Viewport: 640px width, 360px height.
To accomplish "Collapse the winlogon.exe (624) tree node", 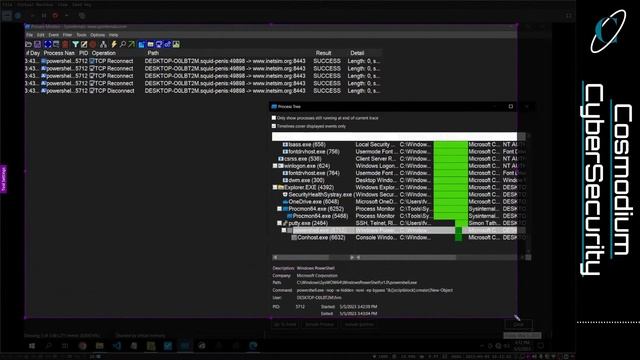I will (x=275, y=166).
